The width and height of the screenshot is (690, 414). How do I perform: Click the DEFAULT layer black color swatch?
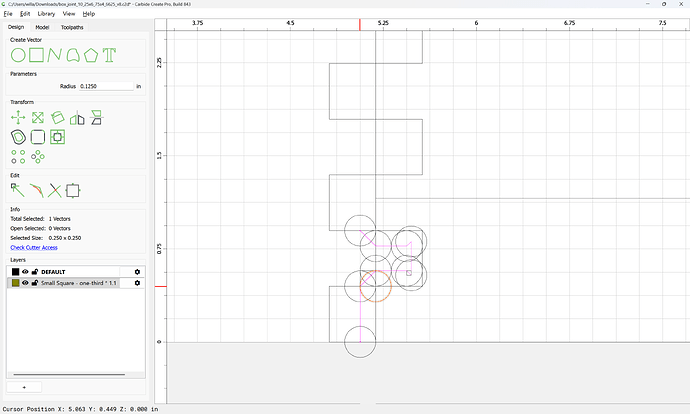click(x=15, y=272)
